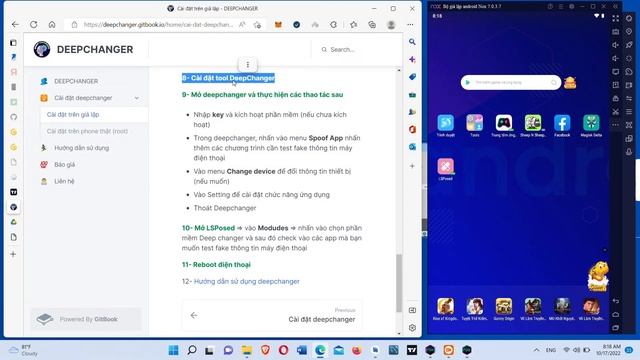Increase emulator volume with speaker plus

(x=616, y=45)
